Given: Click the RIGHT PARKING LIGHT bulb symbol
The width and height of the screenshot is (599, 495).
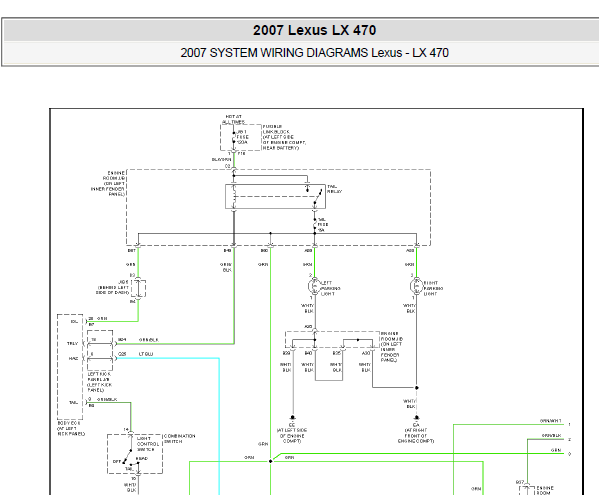Looking at the screenshot, I should pyautogui.click(x=416, y=286).
